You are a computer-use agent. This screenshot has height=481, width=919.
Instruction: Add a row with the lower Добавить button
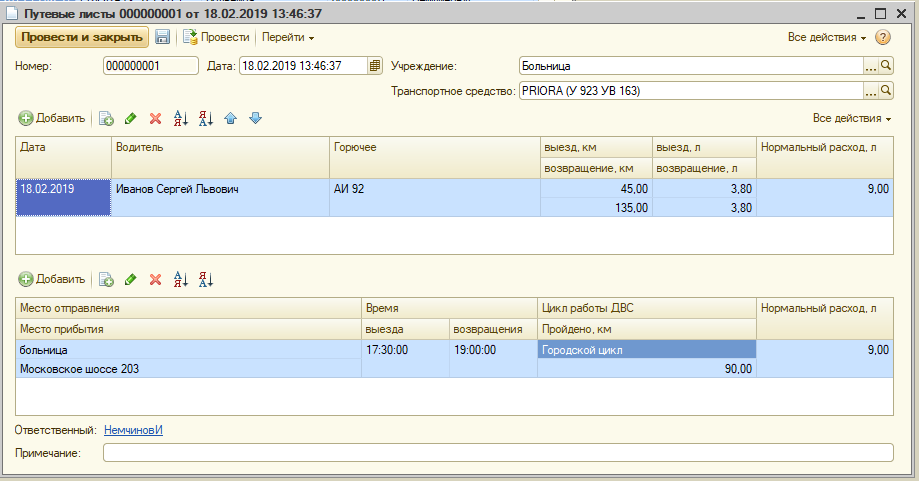click(52, 279)
